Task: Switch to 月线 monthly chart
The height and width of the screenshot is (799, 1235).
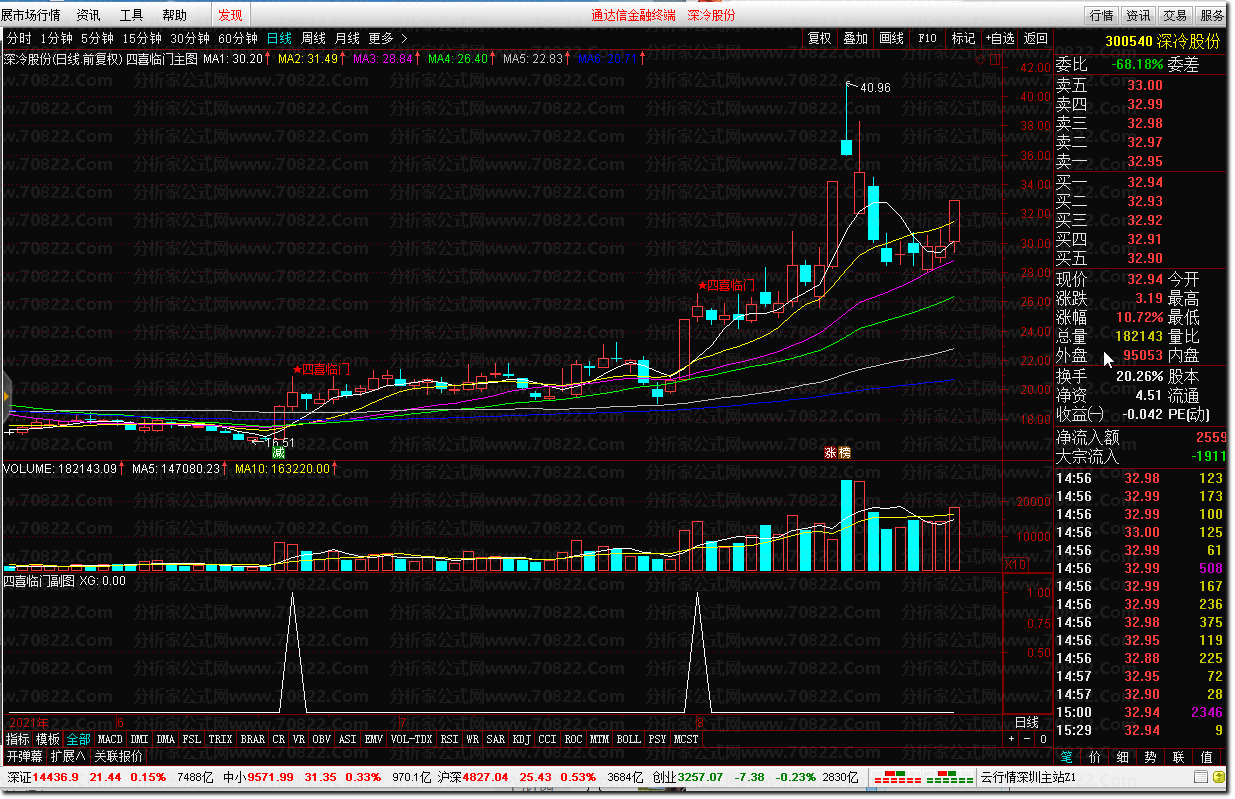Action: tap(348, 38)
